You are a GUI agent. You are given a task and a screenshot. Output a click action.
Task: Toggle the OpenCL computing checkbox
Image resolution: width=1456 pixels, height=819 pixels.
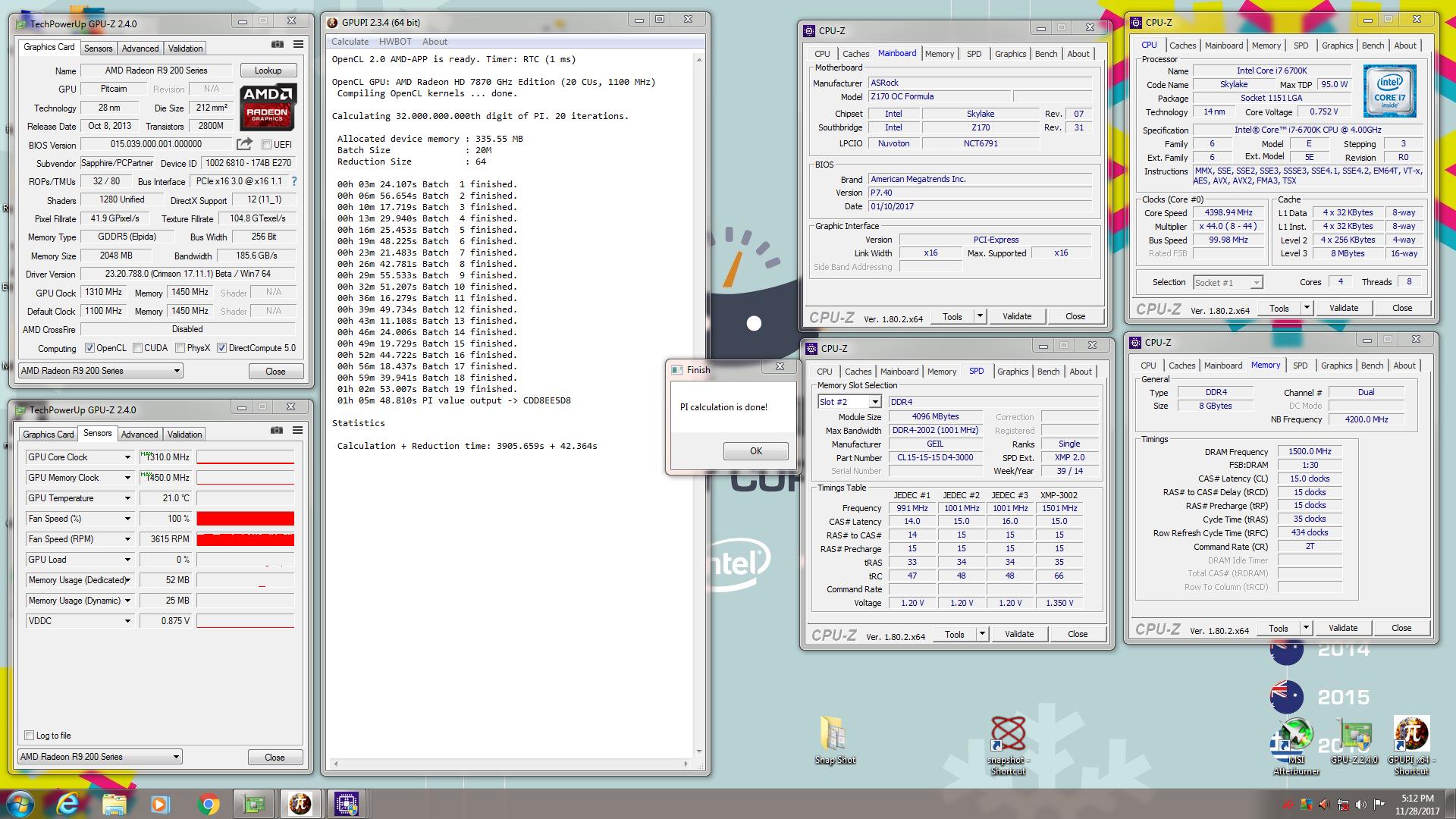pyautogui.click(x=89, y=348)
